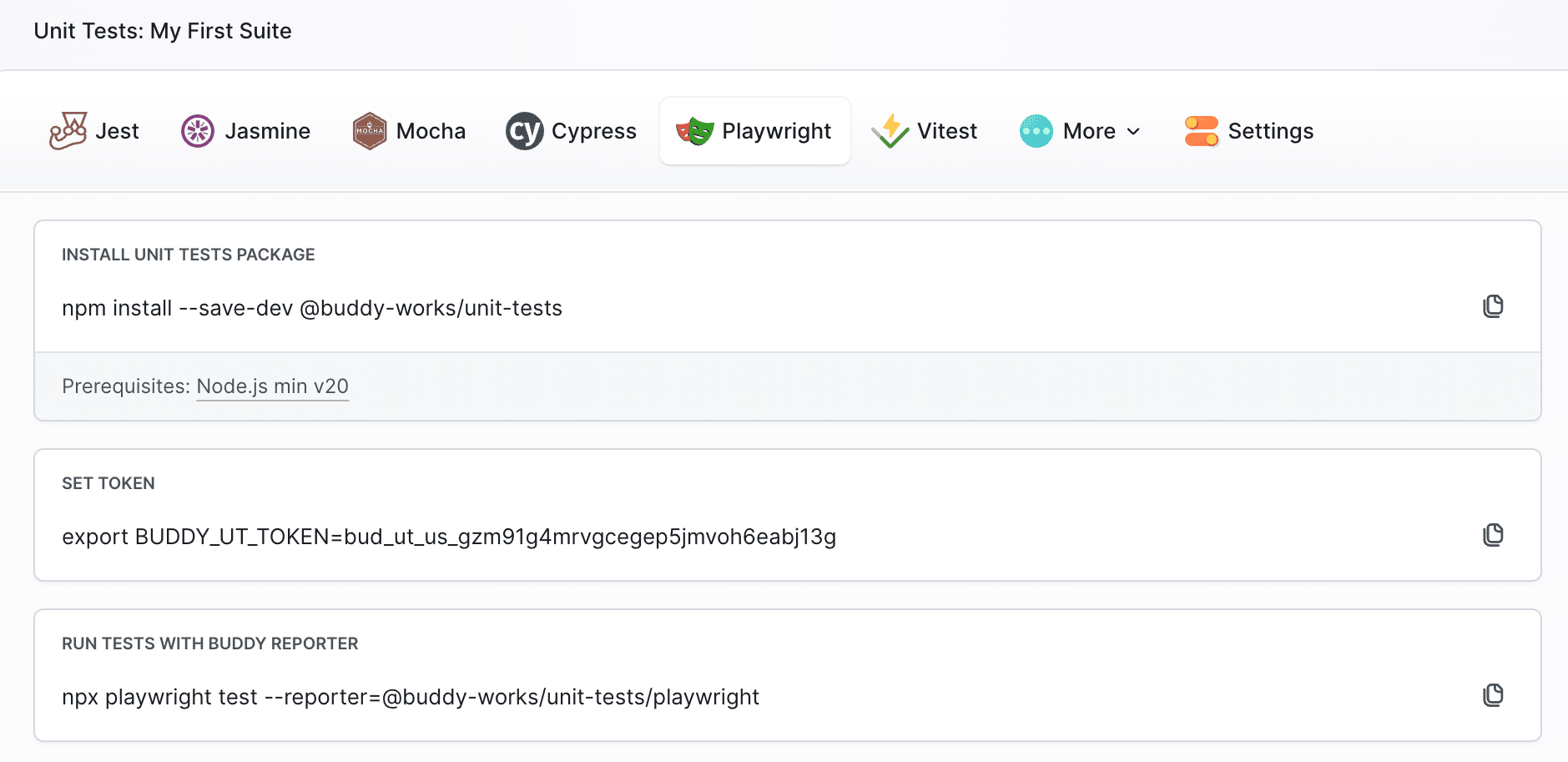Select the Playwright masks icon
This screenshot has width=1568, height=762.
click(x=693, y=131)
